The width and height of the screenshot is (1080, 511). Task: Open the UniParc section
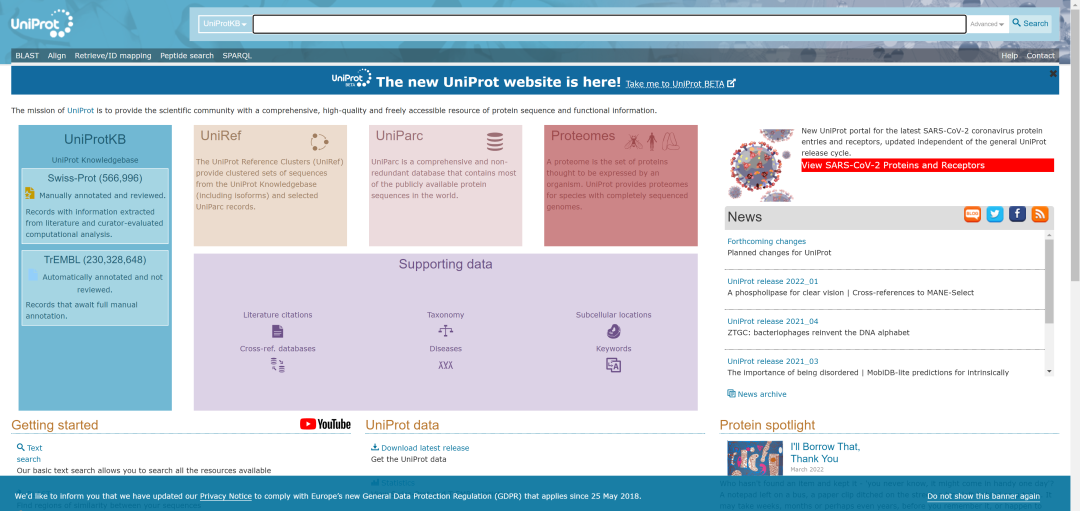399,136
